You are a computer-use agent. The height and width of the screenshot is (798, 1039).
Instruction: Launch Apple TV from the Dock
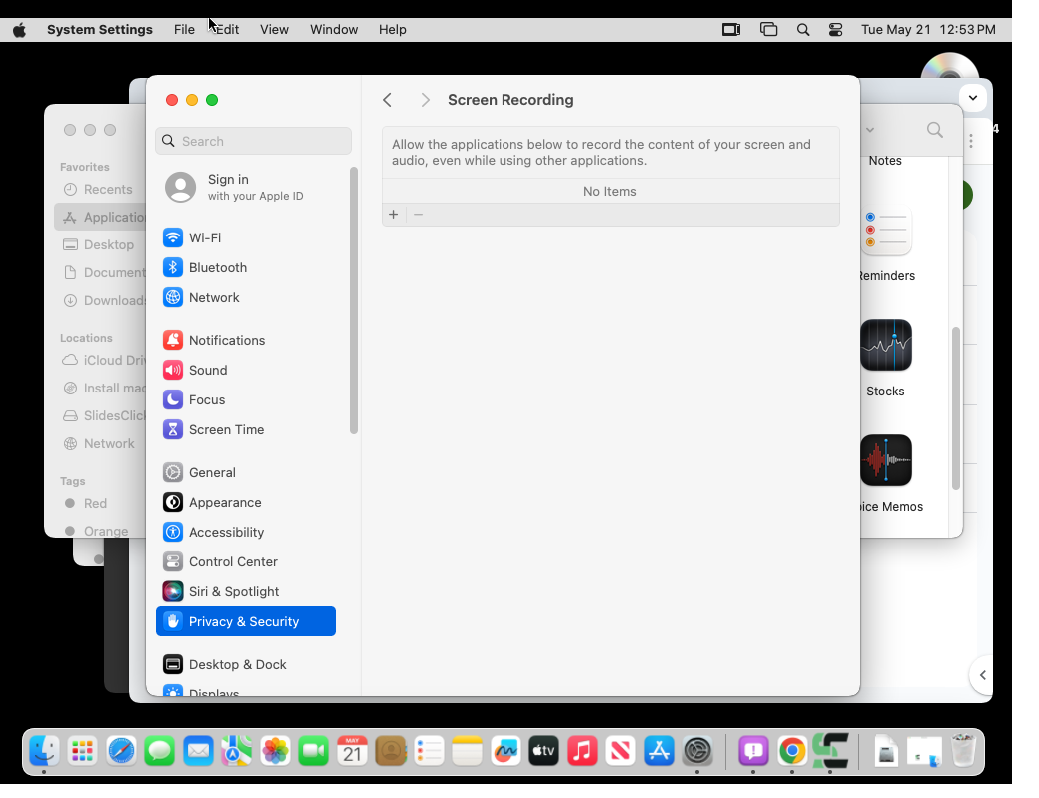(x=544, y=751)
